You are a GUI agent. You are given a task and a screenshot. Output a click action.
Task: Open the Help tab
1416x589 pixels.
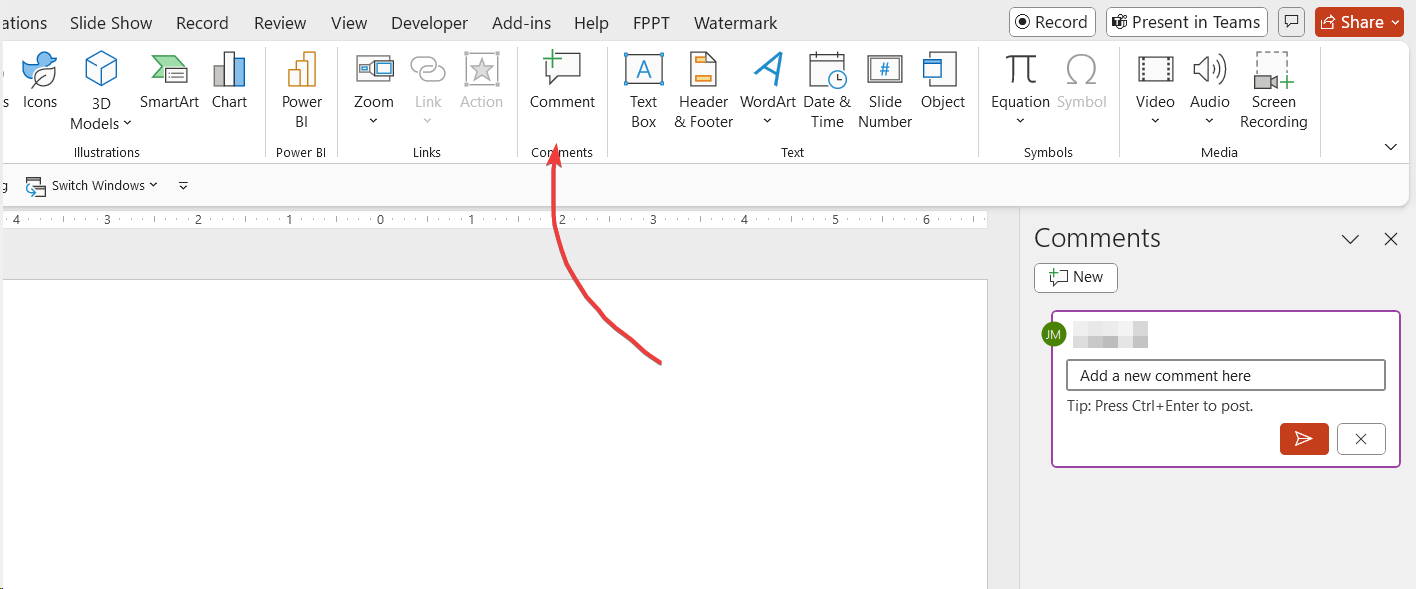(591, 23)
